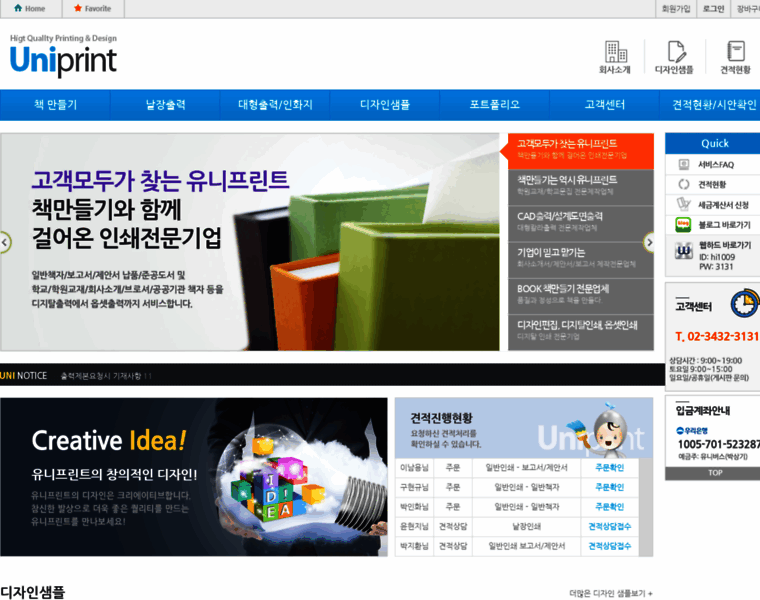Click 견적현황 circular icon in Quick
This screenshot has width=760, height=600.
click(x=683, y=184)
